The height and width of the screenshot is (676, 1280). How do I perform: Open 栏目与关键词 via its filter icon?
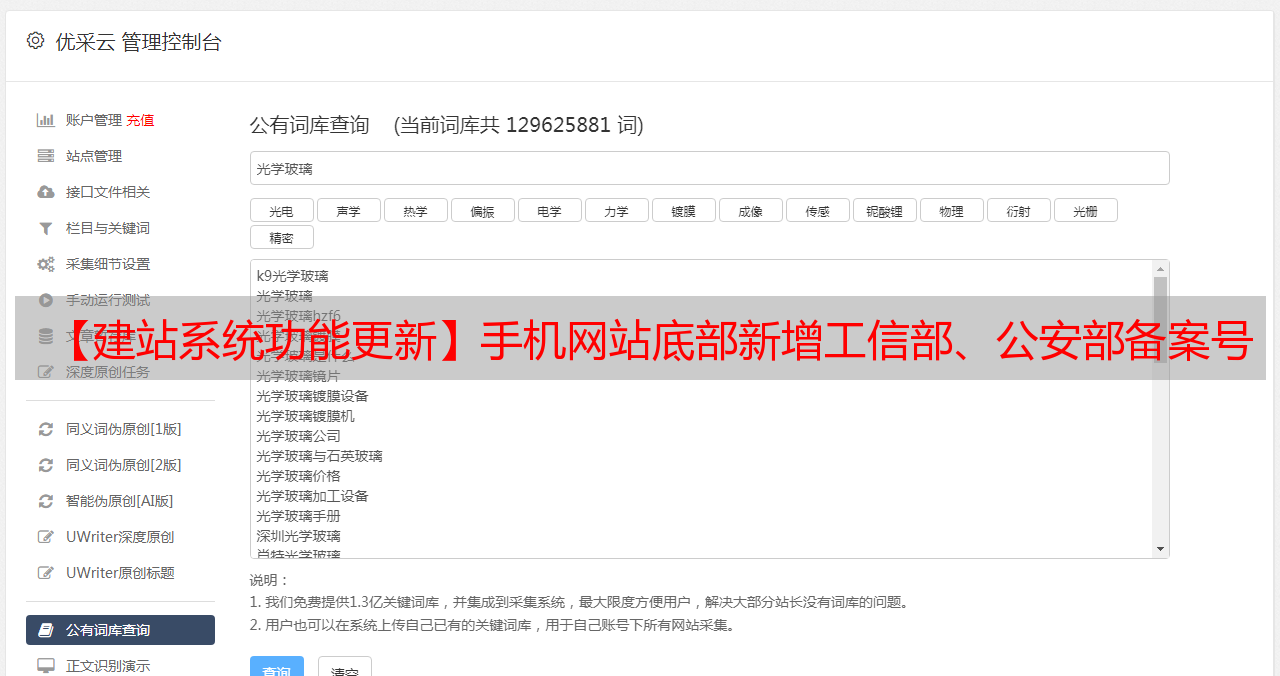[x=46, y=228]
